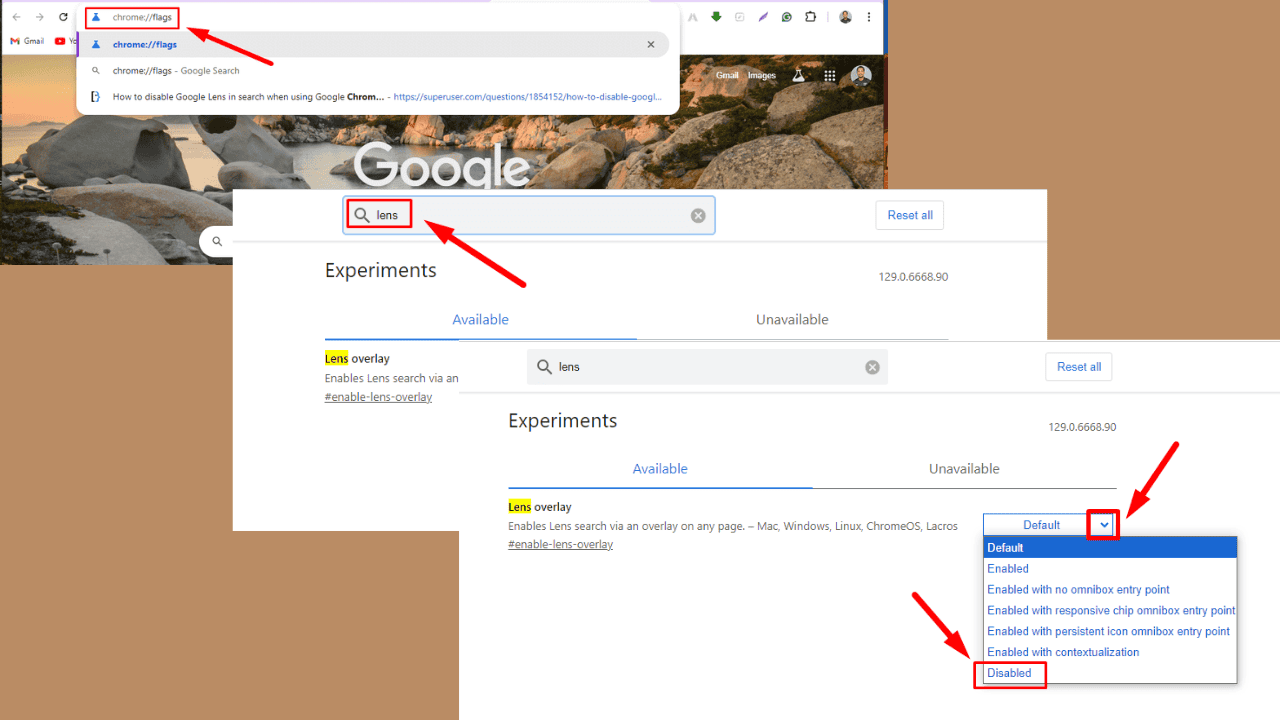The height and width of the screenshot is (720, 1280).
Task: Click the green circular extension icon
Action: [787, 17]
